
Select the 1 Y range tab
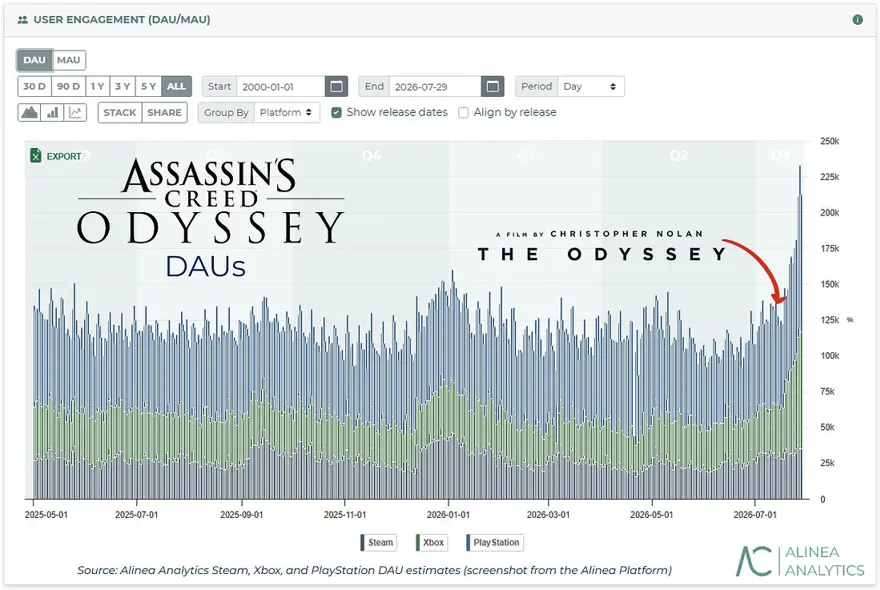(98, 86)
